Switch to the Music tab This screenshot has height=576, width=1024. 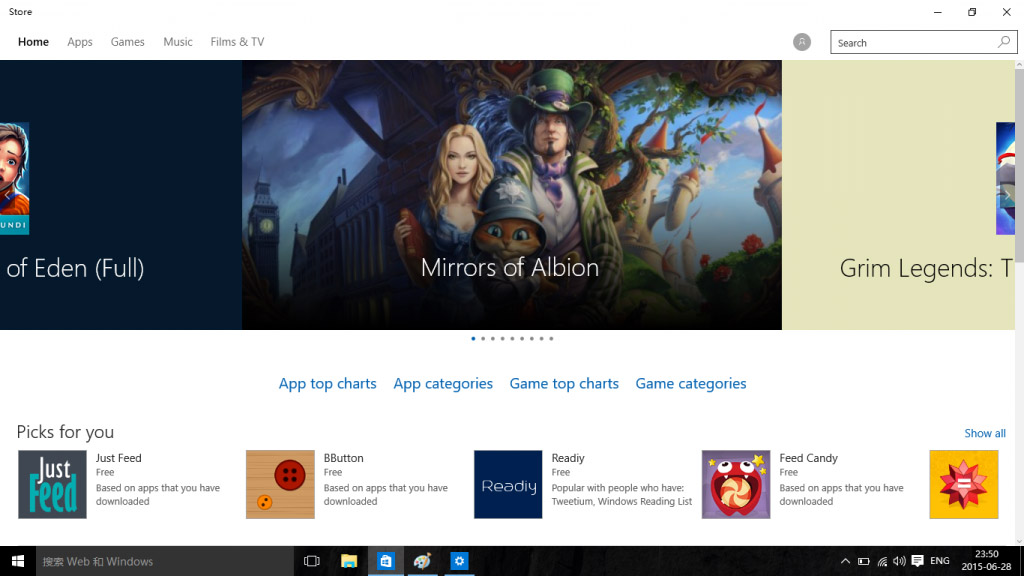[x=178, y=42]
